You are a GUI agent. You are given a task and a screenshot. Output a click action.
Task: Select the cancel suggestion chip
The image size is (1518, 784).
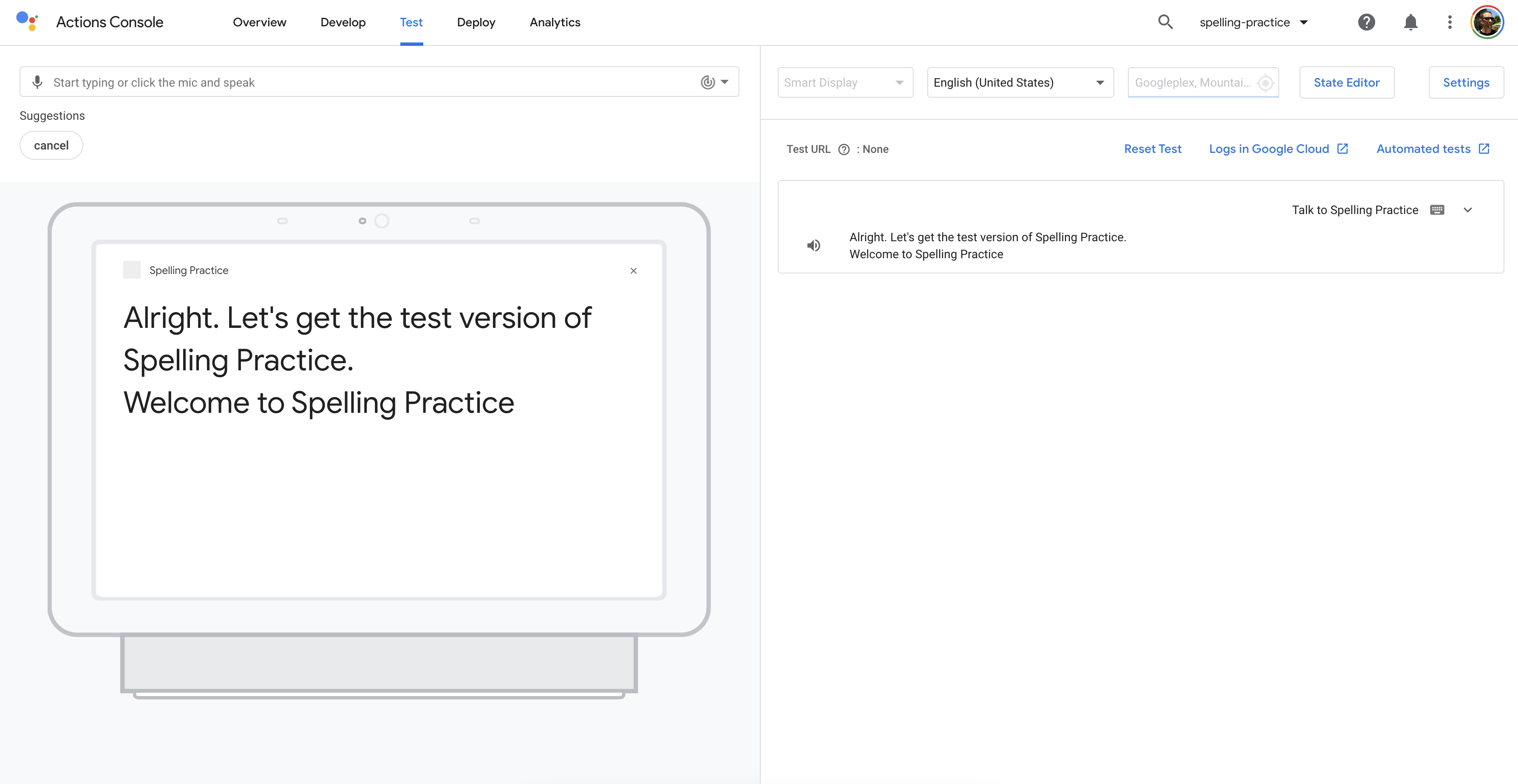(x=51, y=146)
